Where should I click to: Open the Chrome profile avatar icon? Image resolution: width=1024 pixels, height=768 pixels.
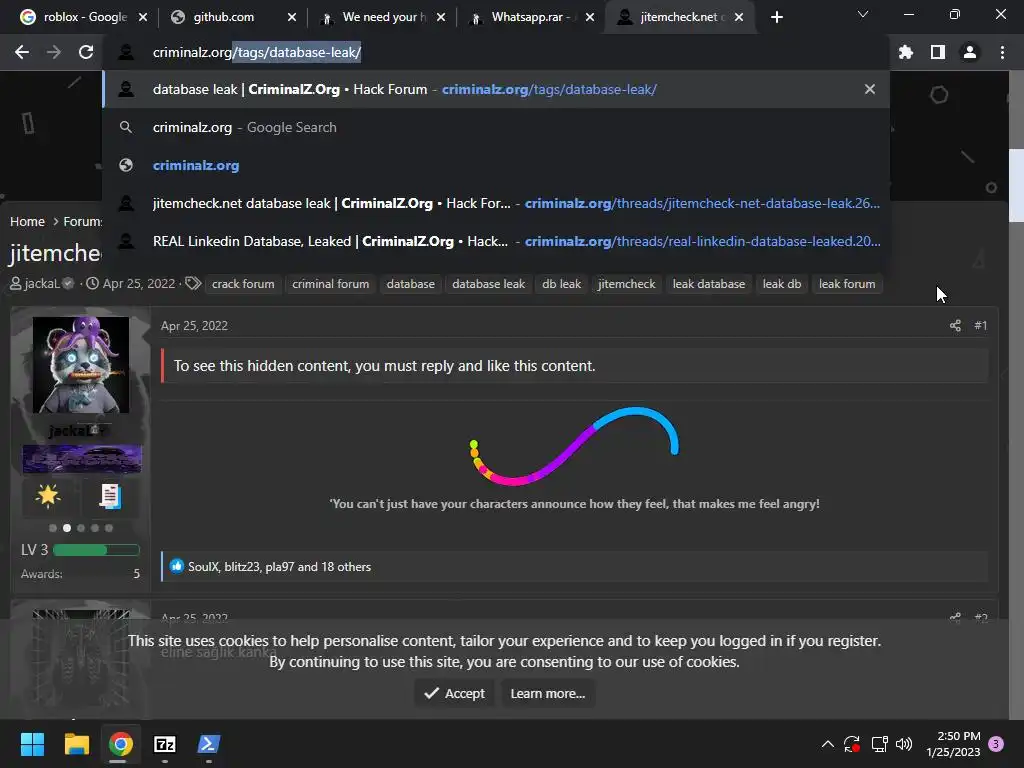point(970,52)
